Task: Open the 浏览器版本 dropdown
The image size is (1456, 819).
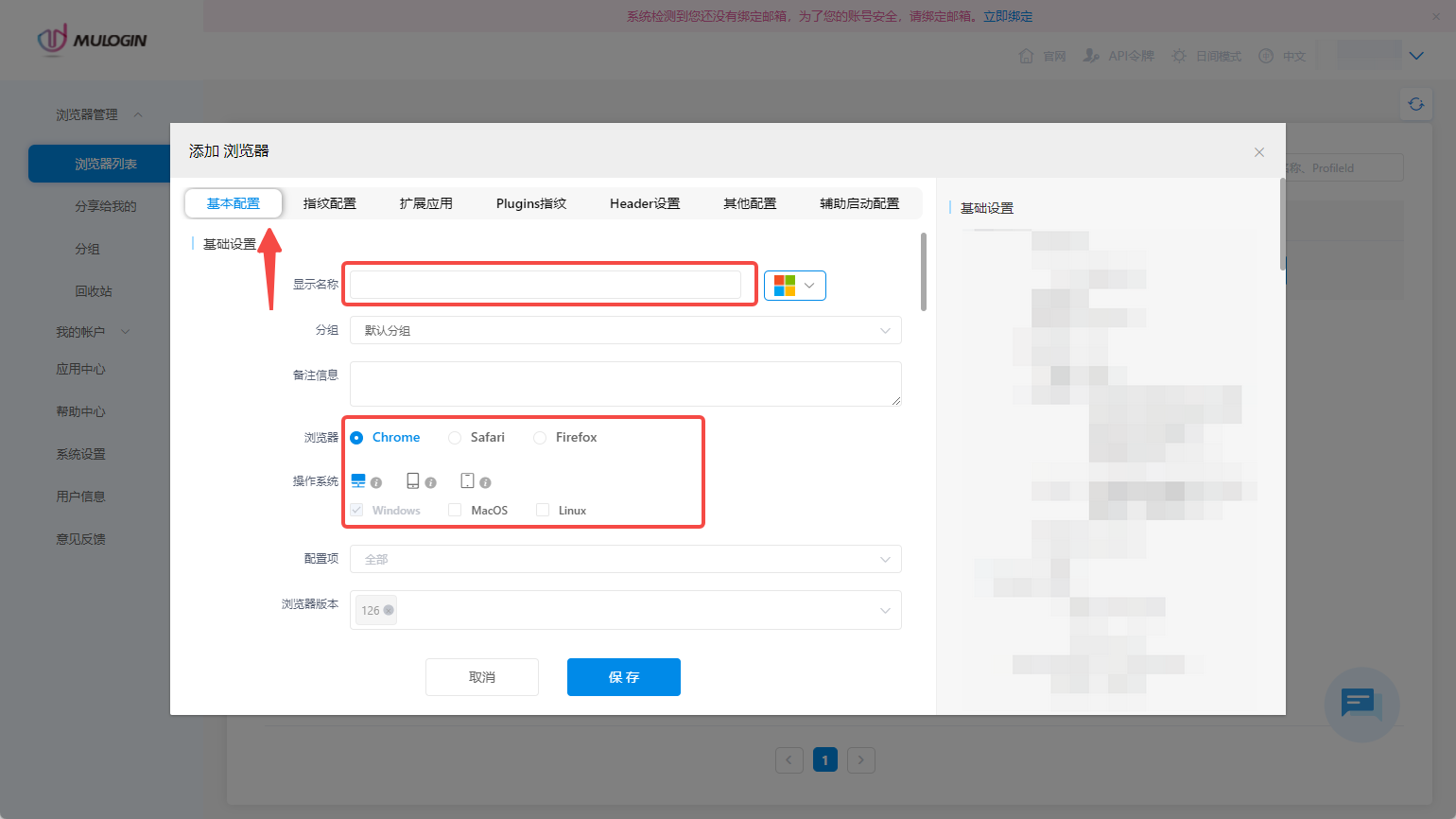Action: point(625,610)
